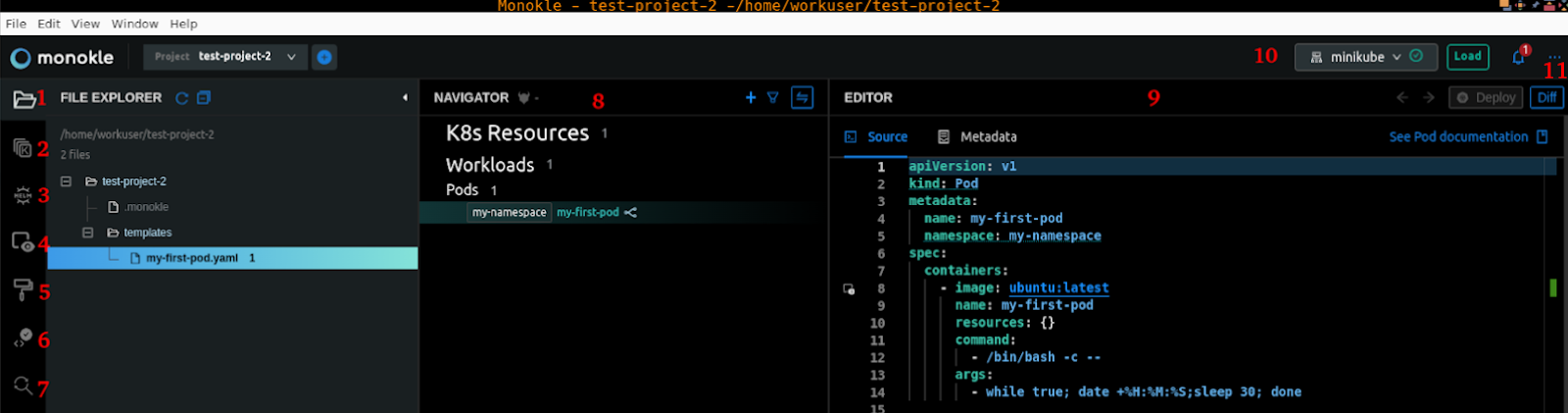Reload the folder in File Explorer
Screen dimensions: 1568x413
pyautogui.click(x=181, y=98)
